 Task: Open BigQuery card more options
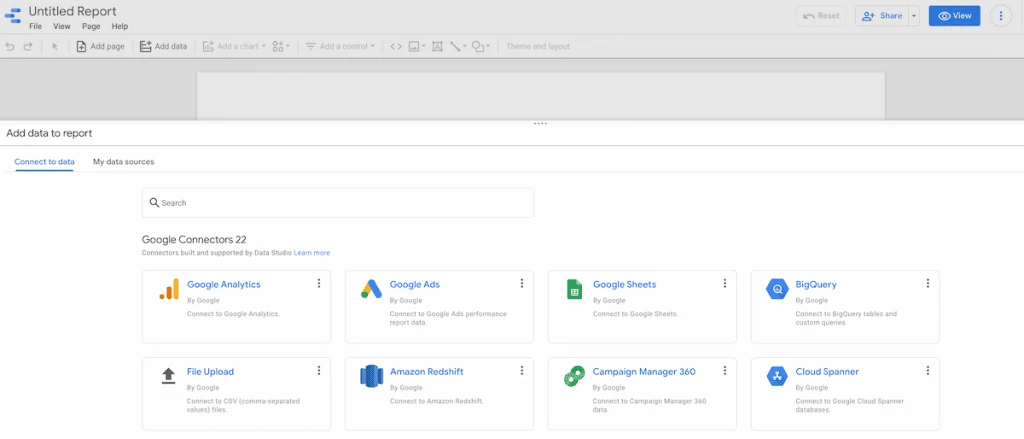(x=928, y=283)
